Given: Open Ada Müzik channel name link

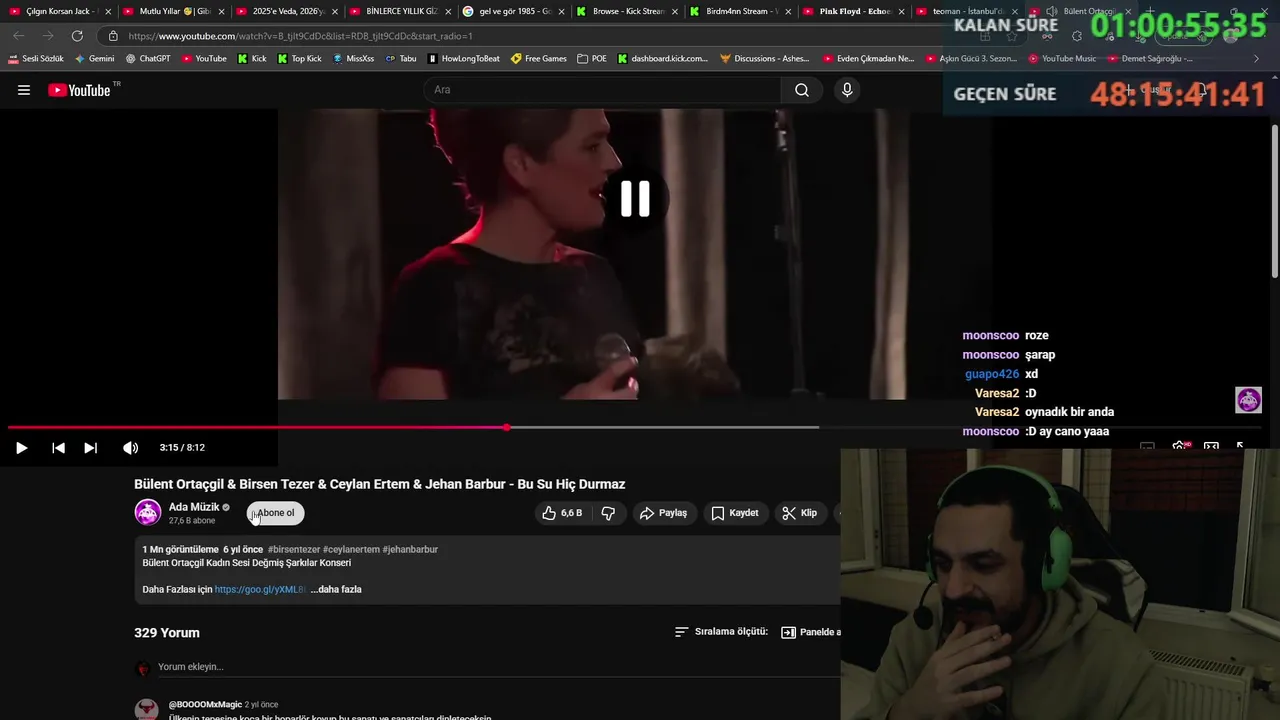Looking at the screenshot, I should tap(194, 507).
